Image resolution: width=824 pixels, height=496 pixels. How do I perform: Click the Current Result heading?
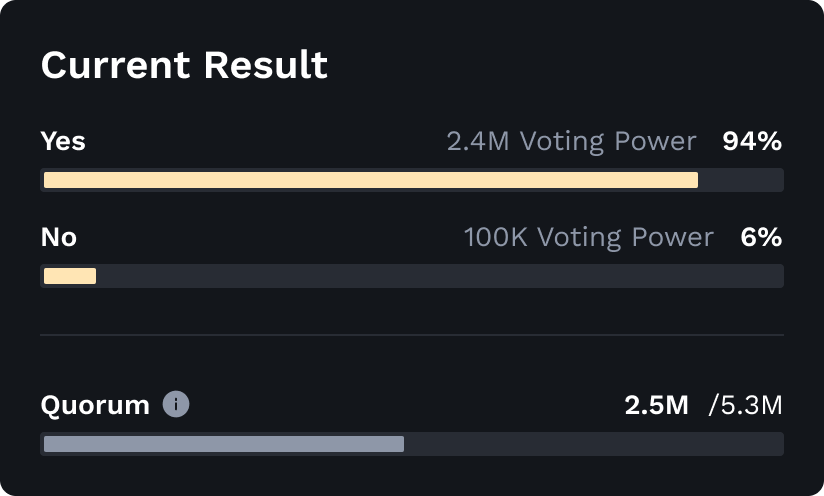click(x=184, y=65)
